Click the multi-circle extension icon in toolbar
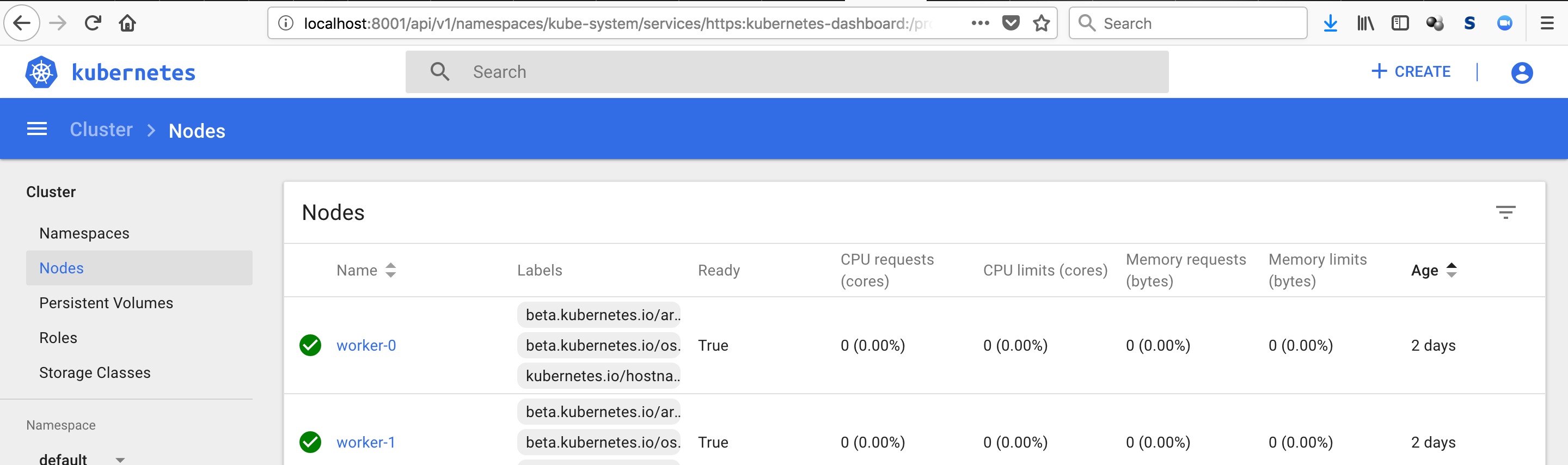This screenshot has height=465, width=1568. point(1435,23)
